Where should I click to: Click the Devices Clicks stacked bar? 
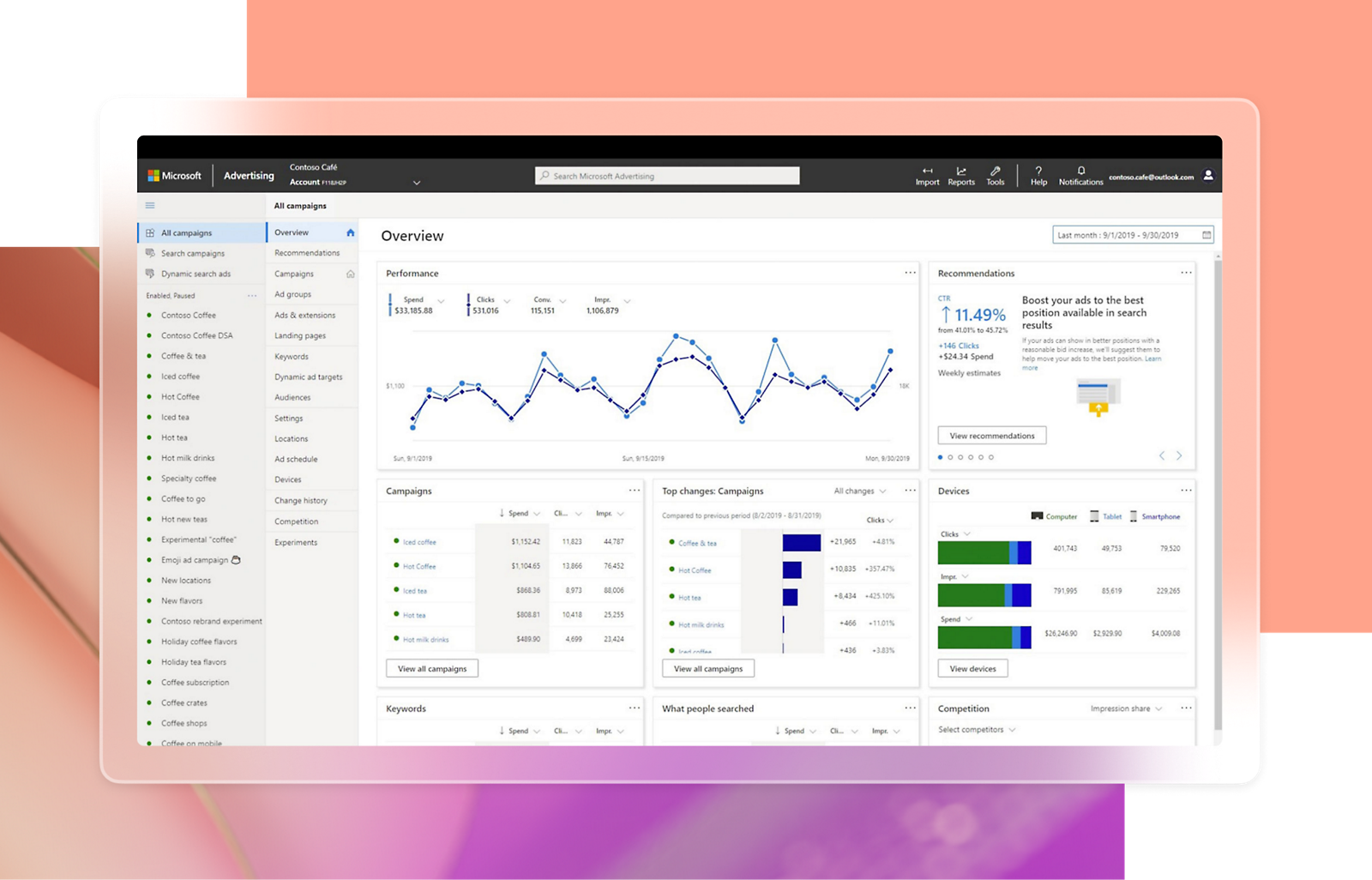tap(984, 553)
